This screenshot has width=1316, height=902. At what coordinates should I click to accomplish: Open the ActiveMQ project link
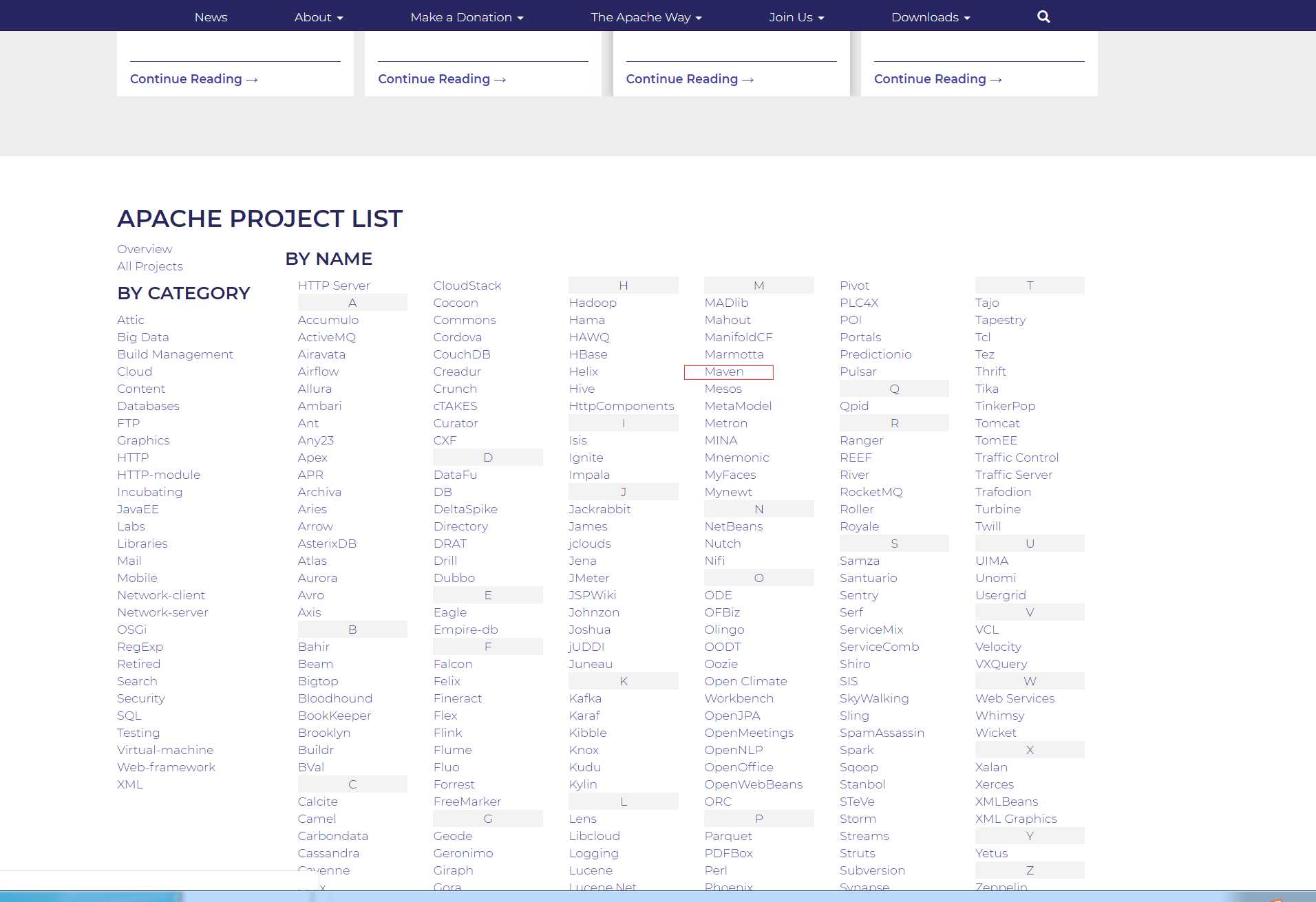click(327, 337)
